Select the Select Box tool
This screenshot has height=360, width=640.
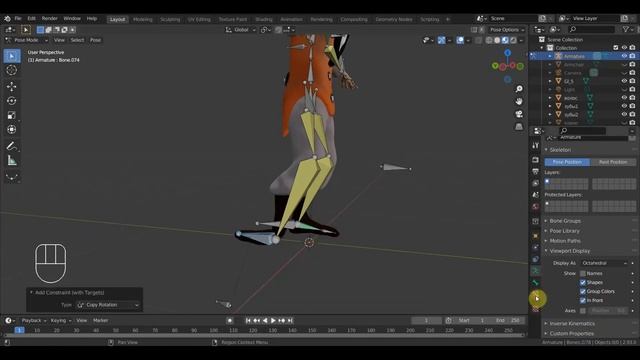(x=12, y=56)
